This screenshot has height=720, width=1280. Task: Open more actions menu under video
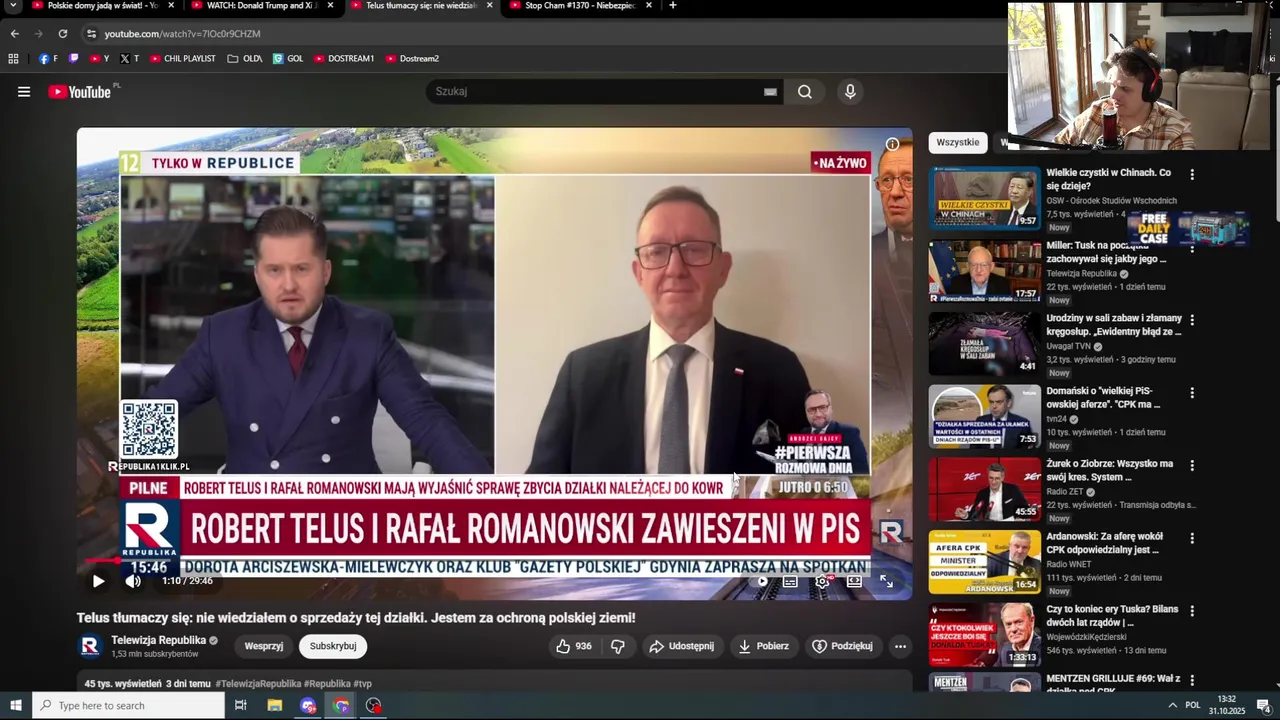(900, 646)
